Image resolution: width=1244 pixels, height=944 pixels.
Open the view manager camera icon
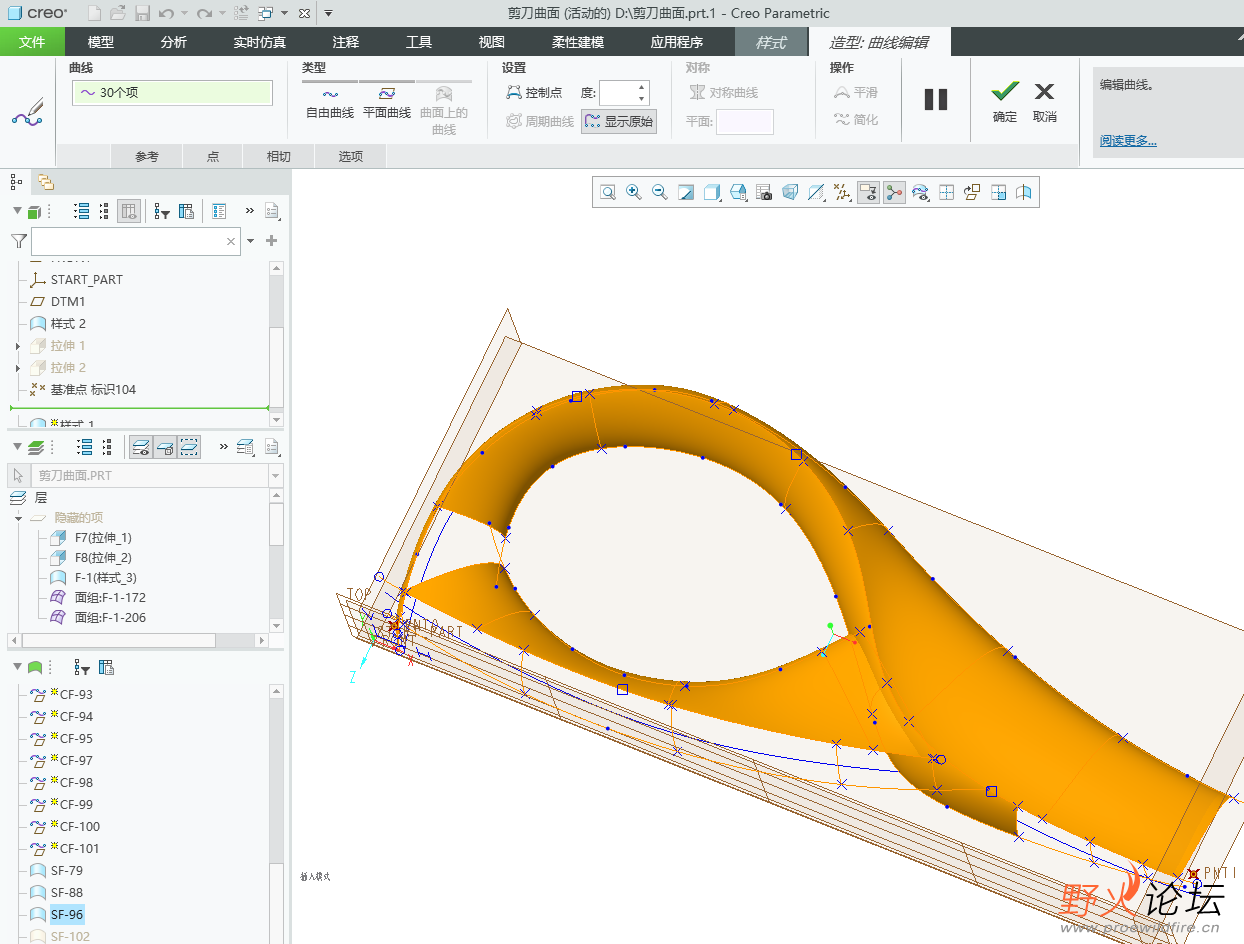point(764,193)
